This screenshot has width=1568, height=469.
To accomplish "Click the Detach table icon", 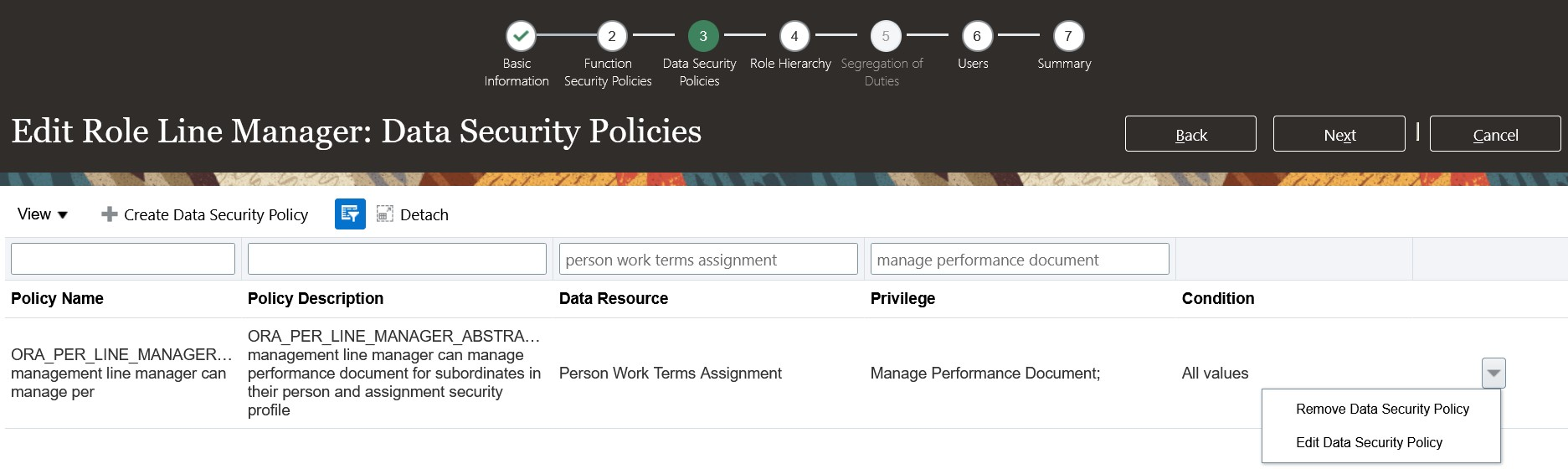I will (x=384, y=214).
